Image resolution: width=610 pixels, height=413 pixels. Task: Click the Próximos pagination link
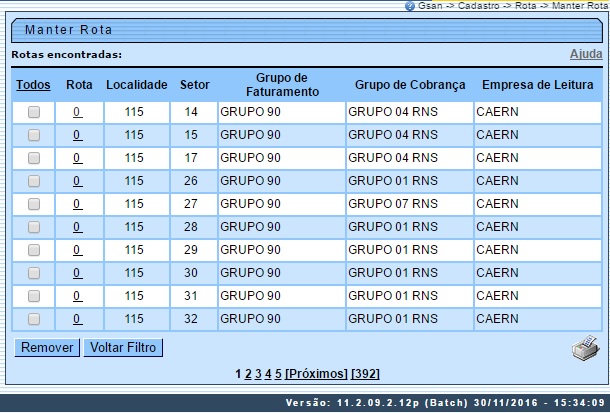[x=316, y=374]
